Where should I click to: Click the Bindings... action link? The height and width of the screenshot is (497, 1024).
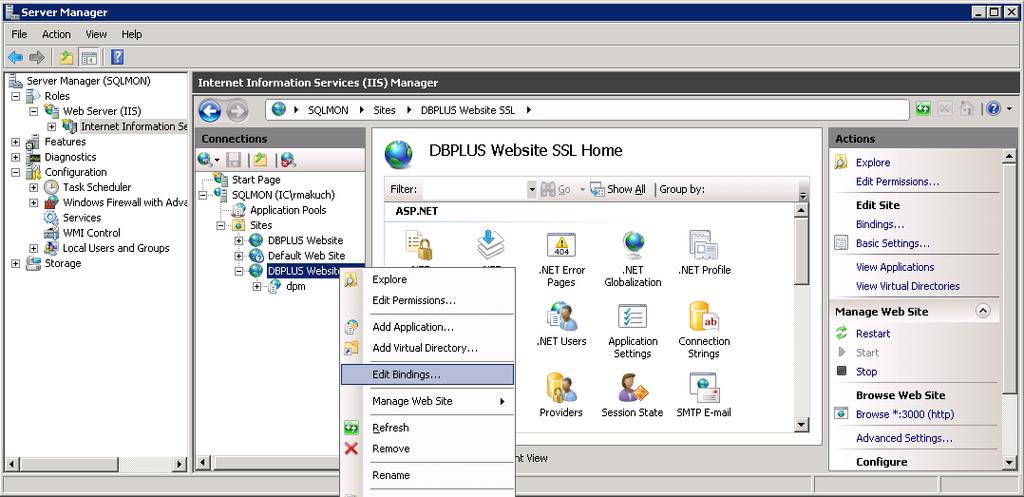[880, 224]
